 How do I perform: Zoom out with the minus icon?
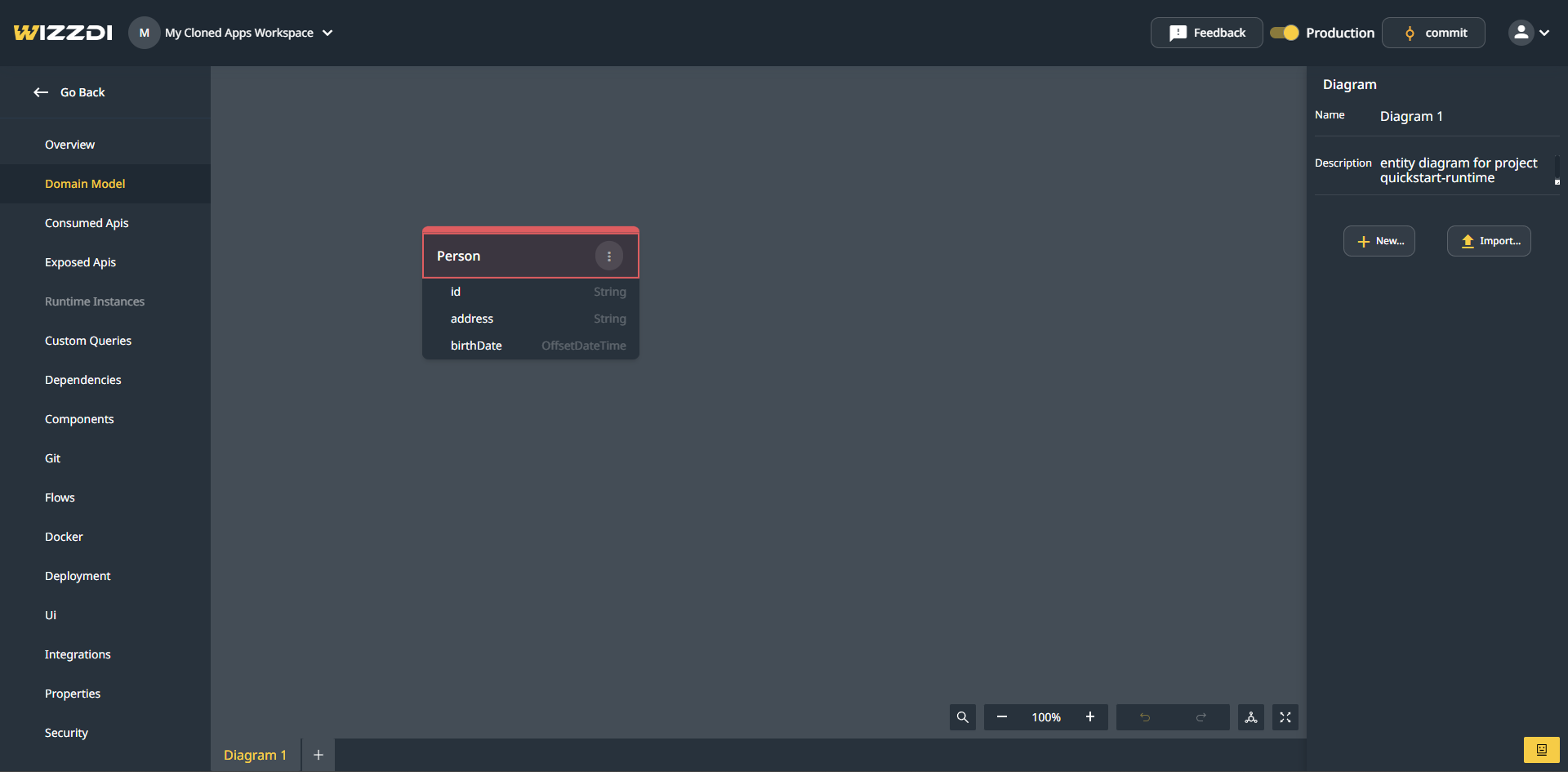tap(1002, 717)
